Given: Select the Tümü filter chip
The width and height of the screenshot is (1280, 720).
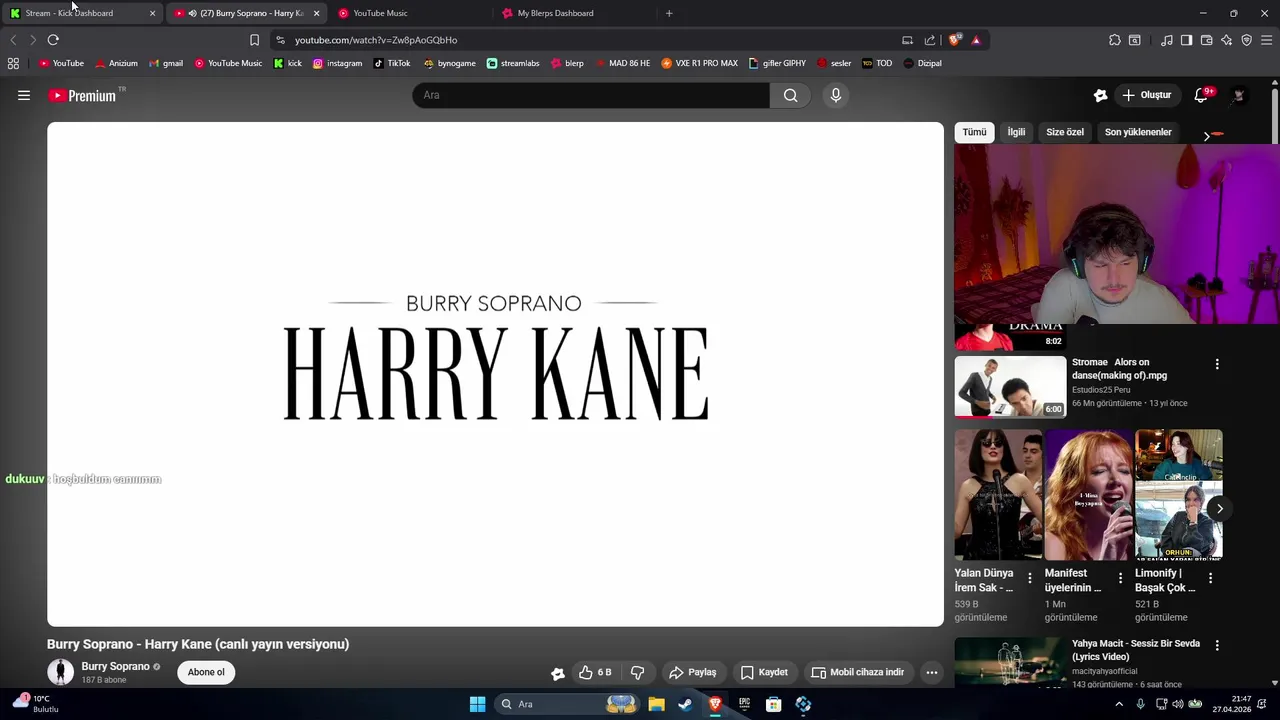Looking at the screenshot, I should point(974,132).
